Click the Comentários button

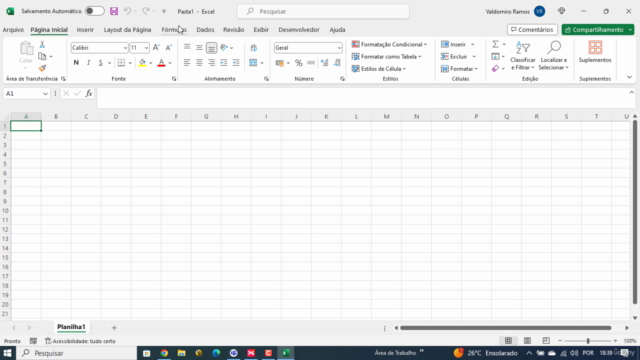coord(532,30)
